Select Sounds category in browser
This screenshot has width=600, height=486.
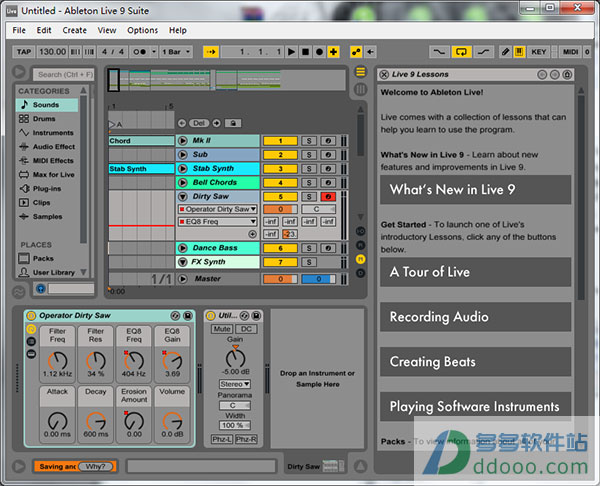pyautogui.click(x=47, y=105)
